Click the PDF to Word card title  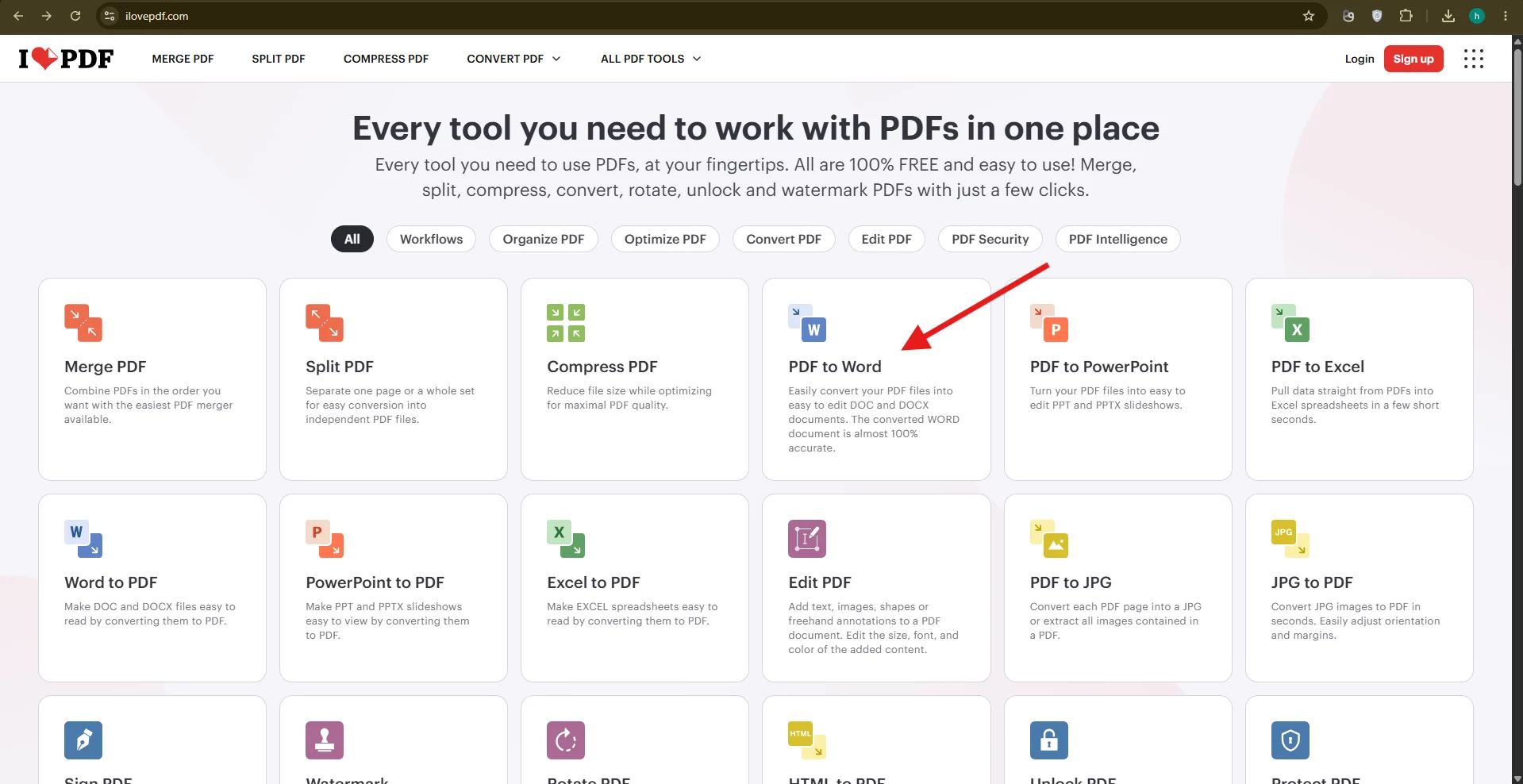click(x=835, y=367)
